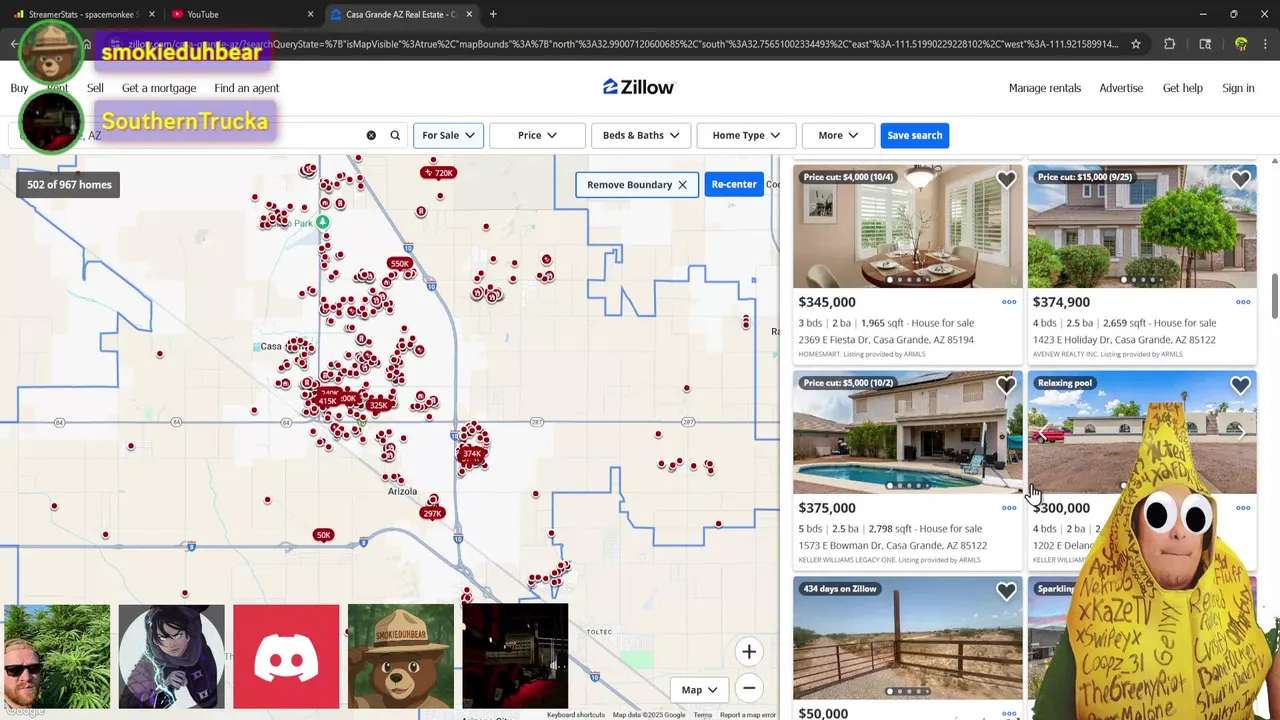The height and width of the screenshot is (720, 1280).
Task: Click Report a map error link
Action: point(748,715)
